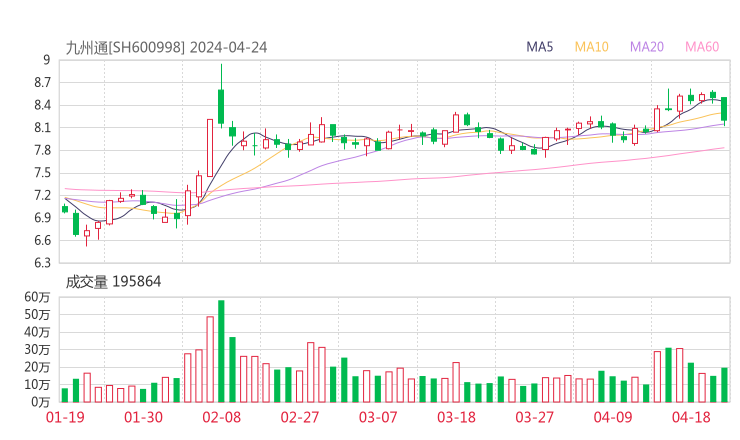Click the tallest green volume bar near 02-08

[221, 351]
